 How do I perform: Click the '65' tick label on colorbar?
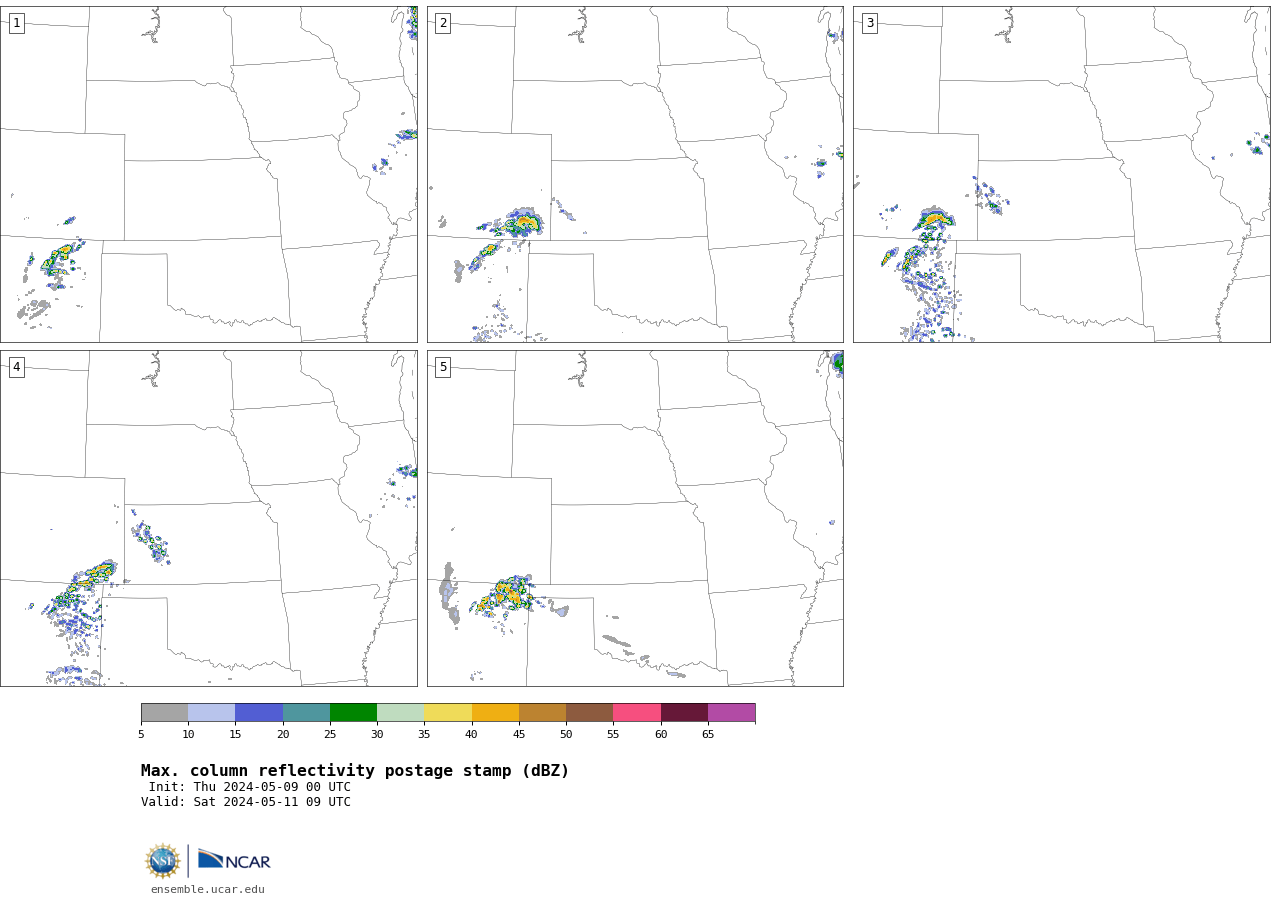[708, 735]
